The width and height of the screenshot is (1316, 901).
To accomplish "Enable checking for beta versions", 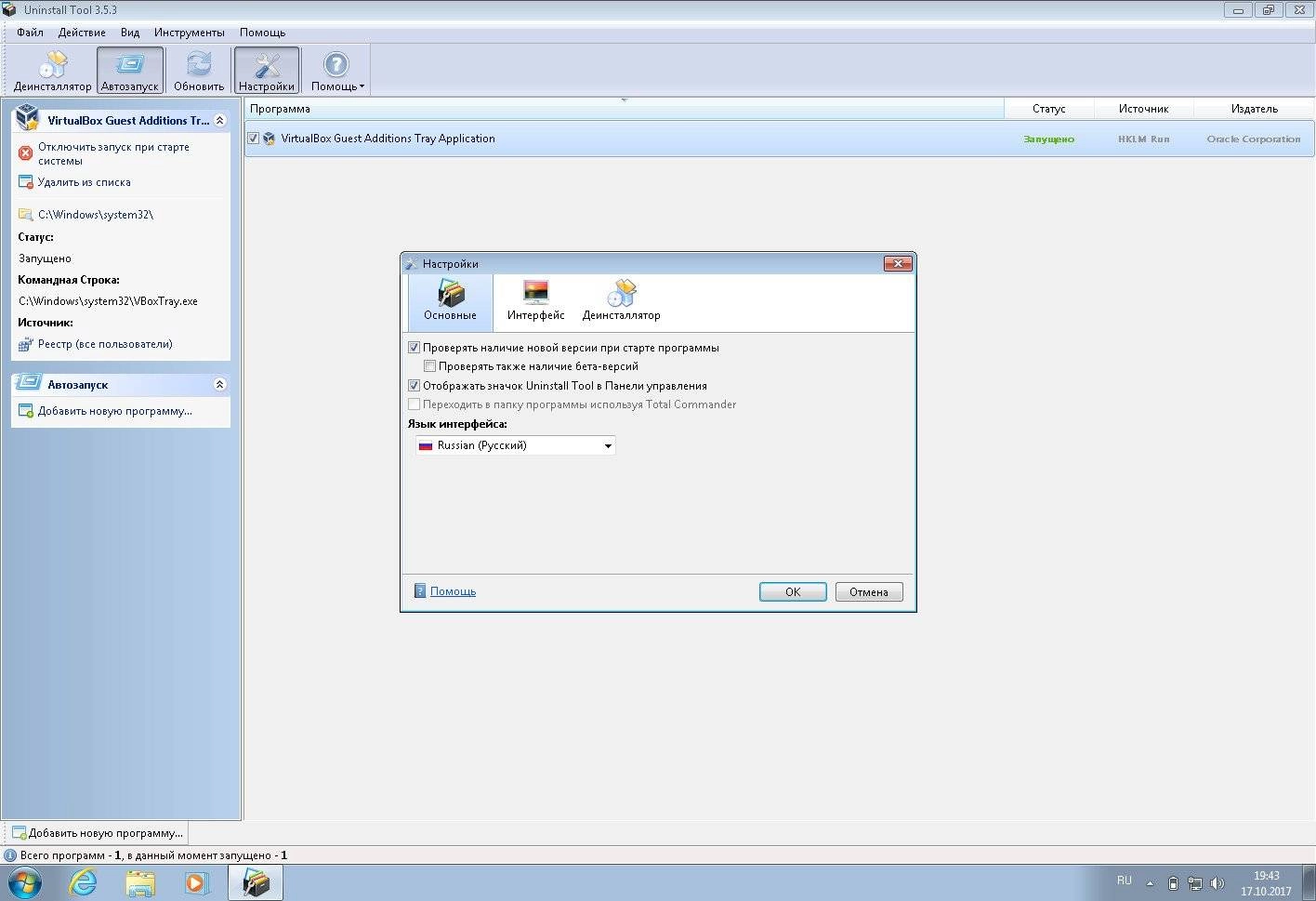I will point(429,366).
